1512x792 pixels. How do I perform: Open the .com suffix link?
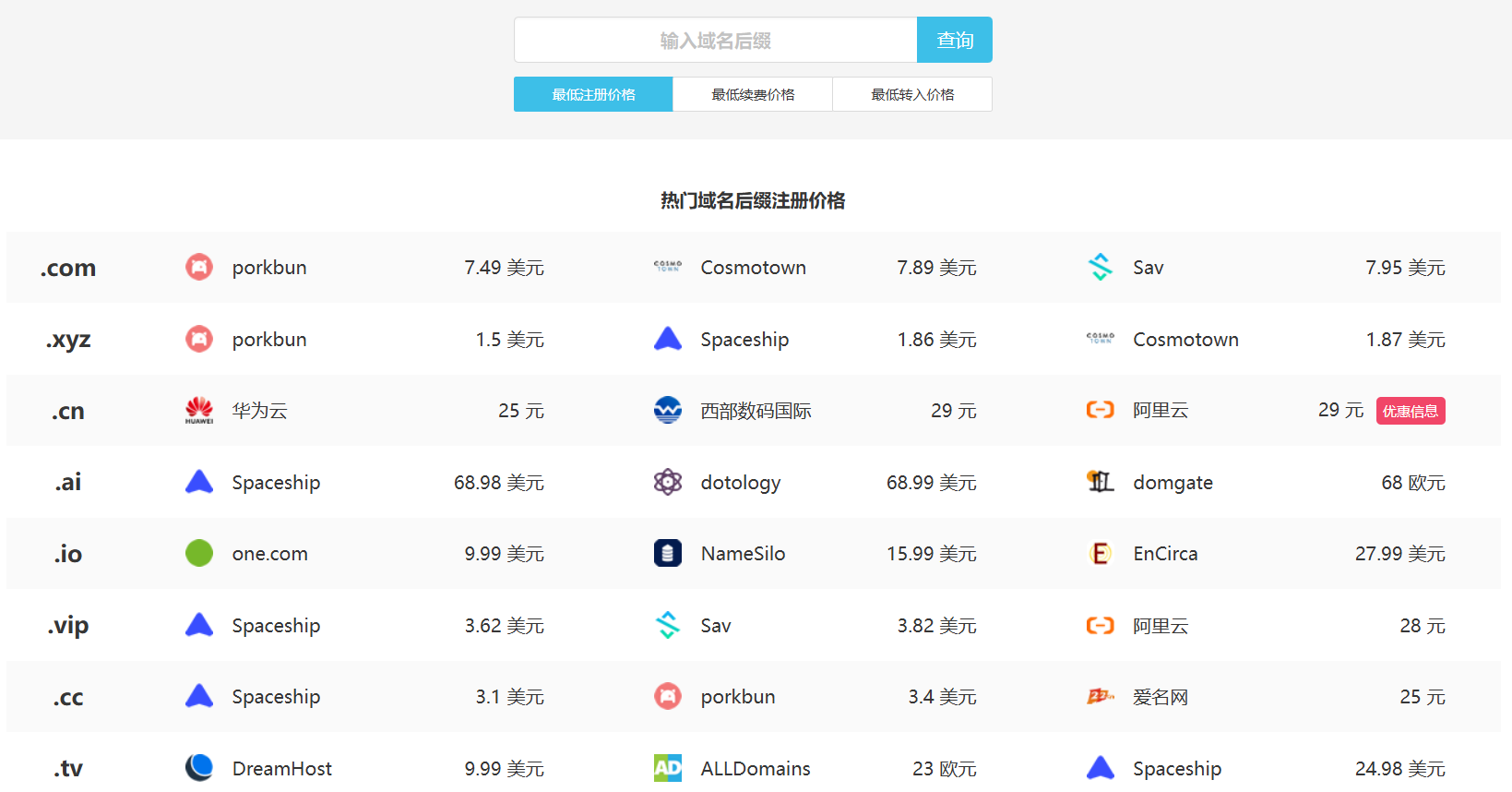(68, 268)
